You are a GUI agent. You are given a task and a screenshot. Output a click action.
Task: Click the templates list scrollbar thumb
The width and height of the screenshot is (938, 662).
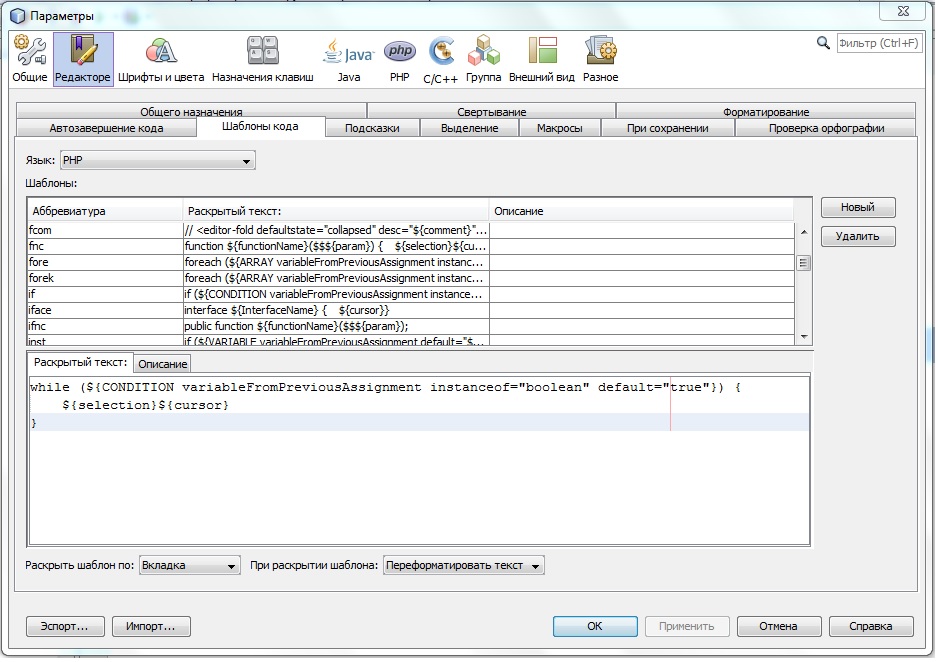click(803, 263)
